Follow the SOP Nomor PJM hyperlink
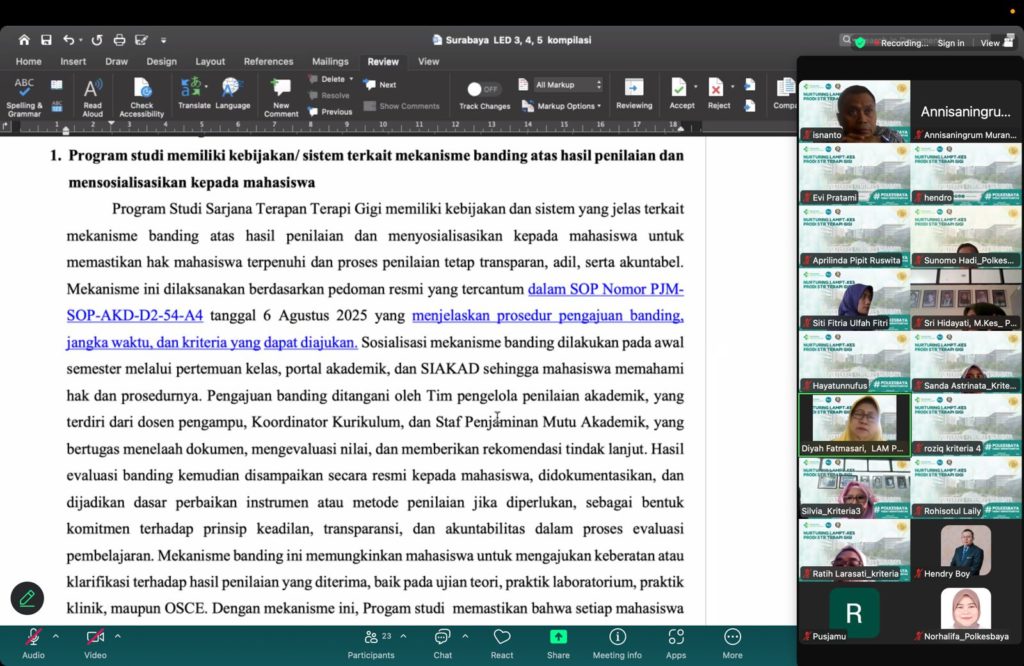Image resolution: width=1024 pixels, height=666 pixels. [x=605, y=289]
